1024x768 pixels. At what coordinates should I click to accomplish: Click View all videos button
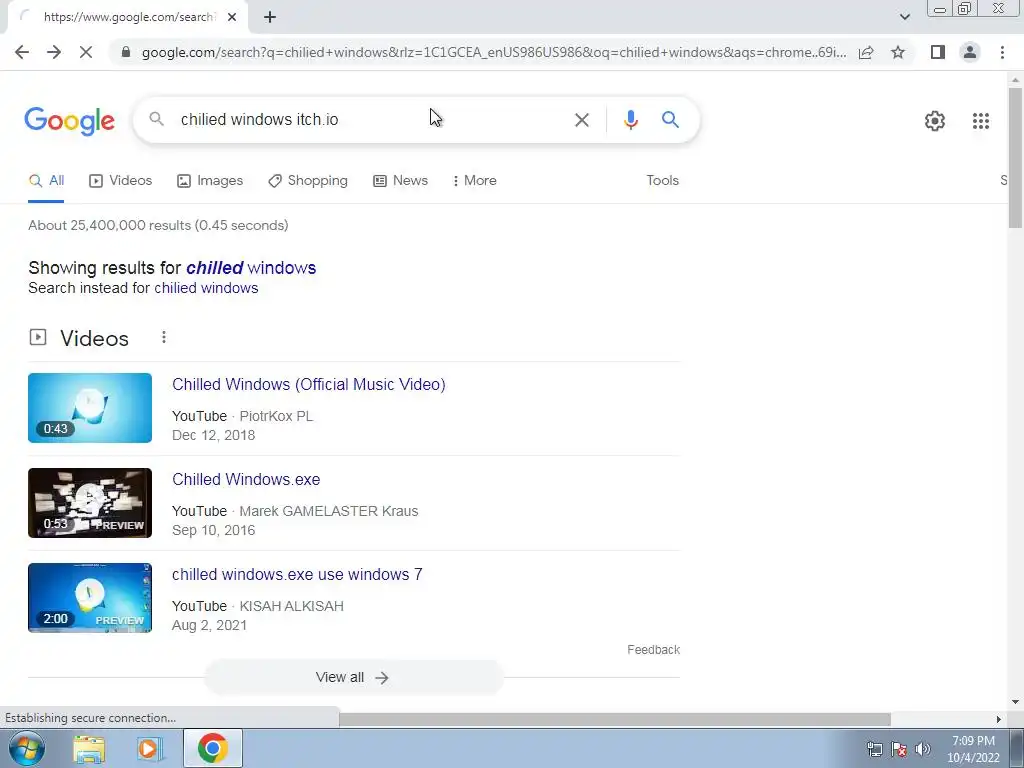coord(353,677)
